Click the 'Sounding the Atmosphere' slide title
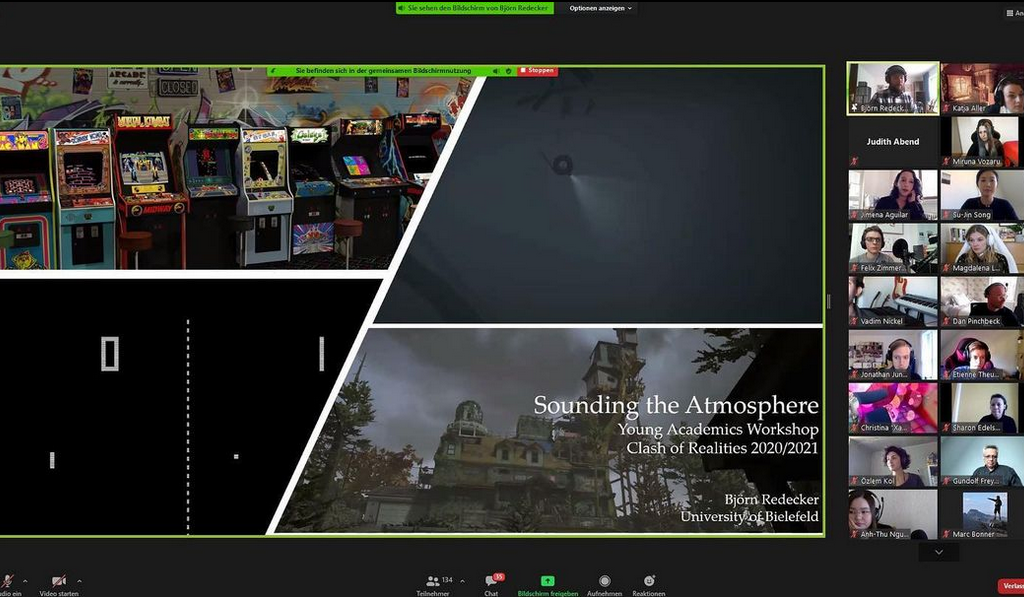 [676, 406]
